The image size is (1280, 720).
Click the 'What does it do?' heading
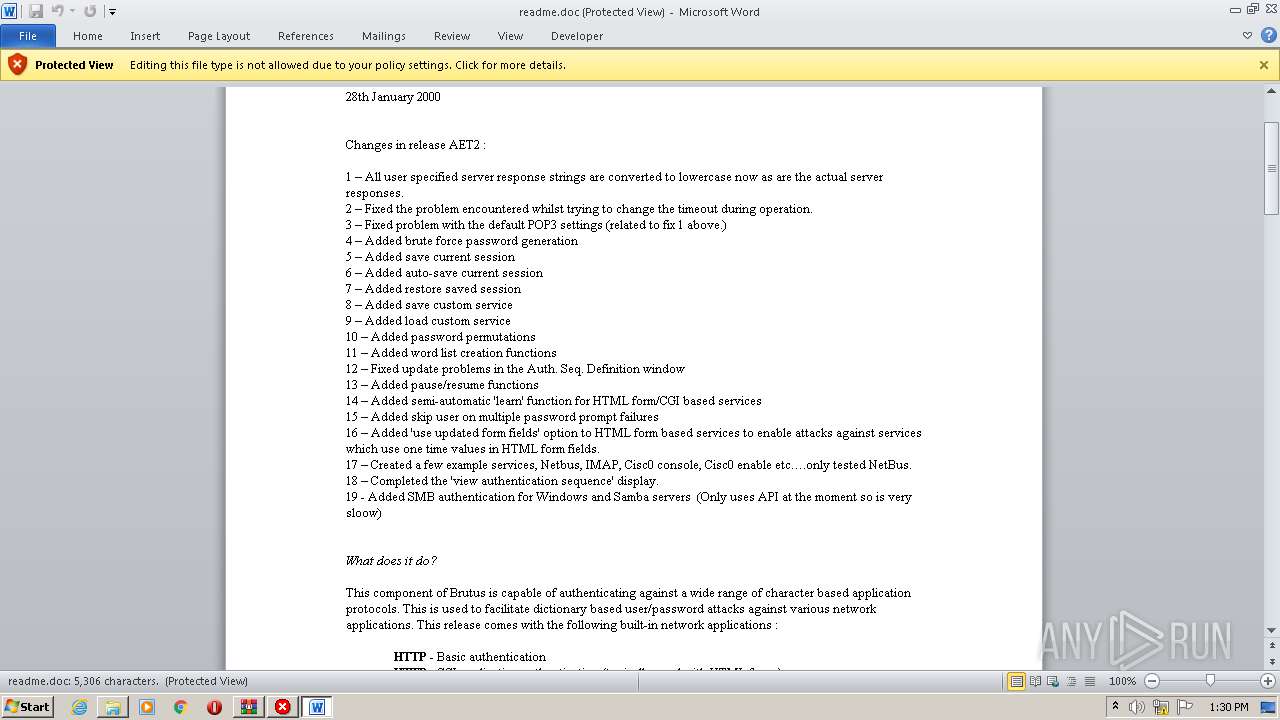(x=391, y=561)
